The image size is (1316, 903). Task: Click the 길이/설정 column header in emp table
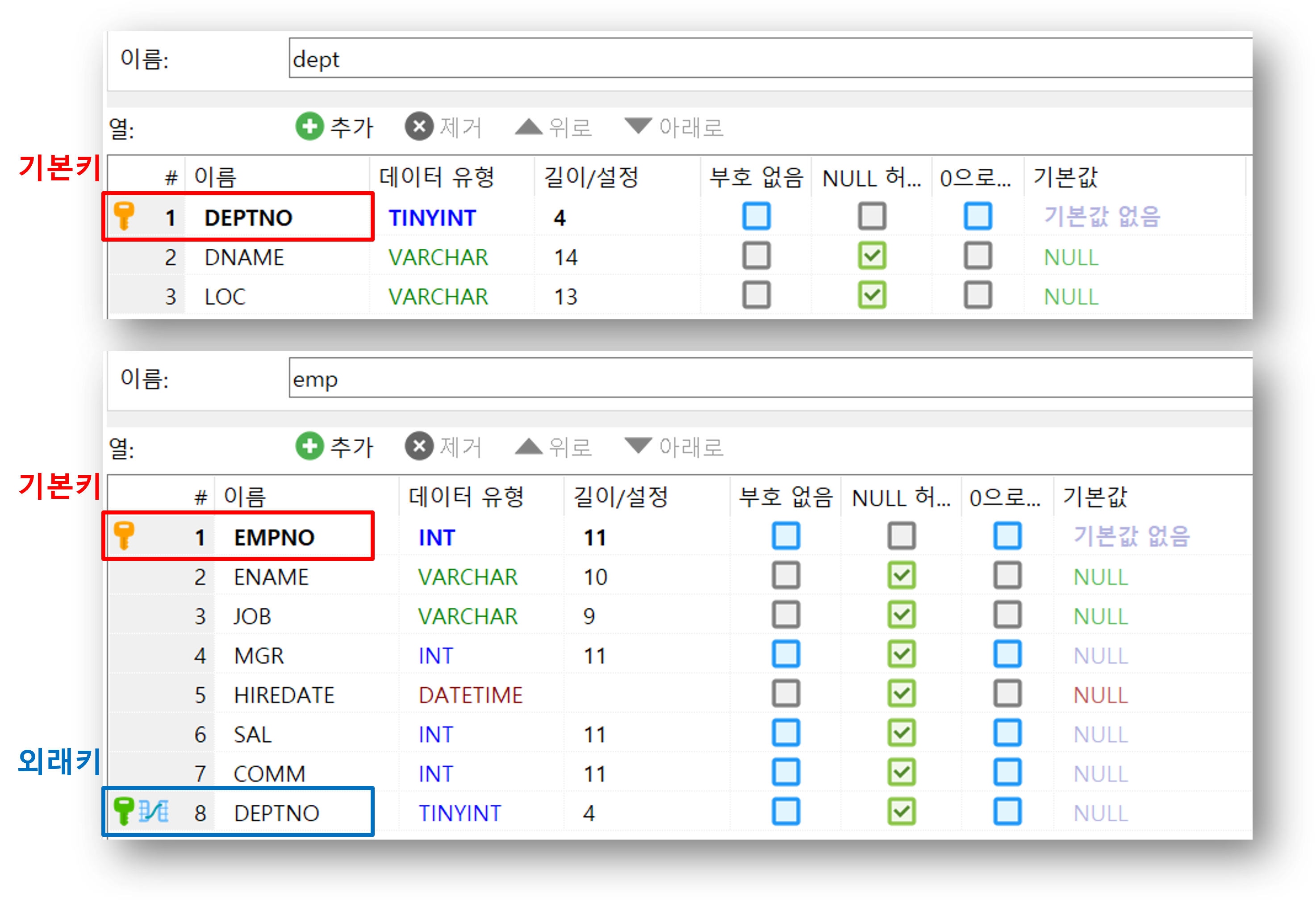pos(621,497)
